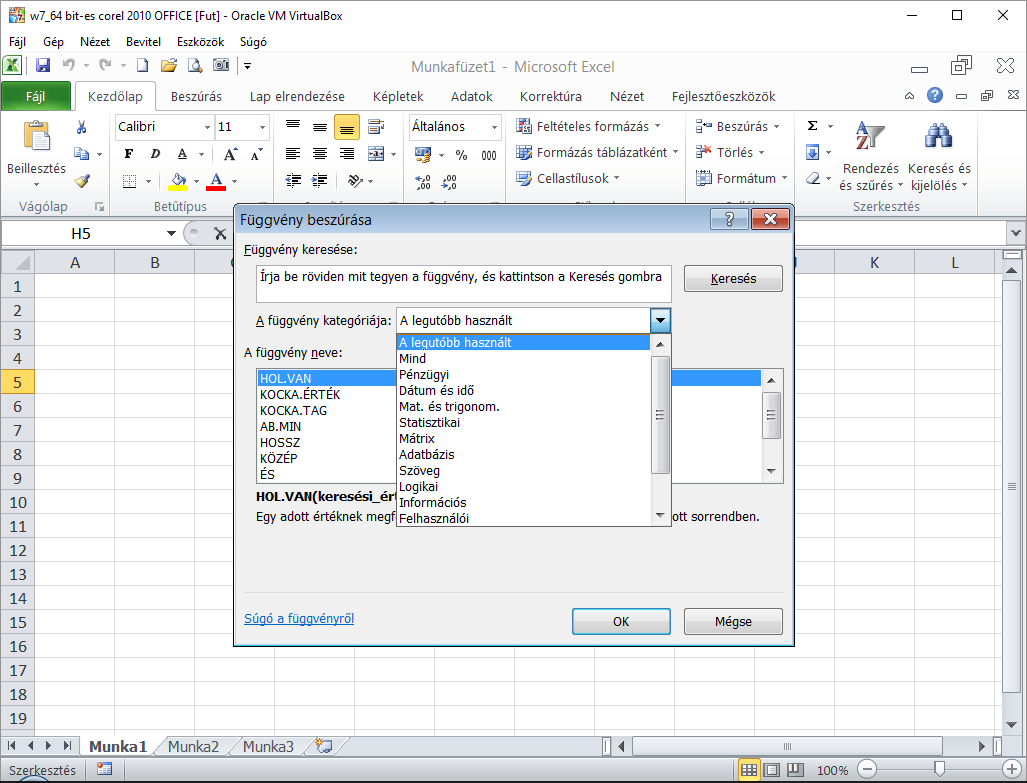
Task: Click the decrease decimal icon
Action: [449, 181]
